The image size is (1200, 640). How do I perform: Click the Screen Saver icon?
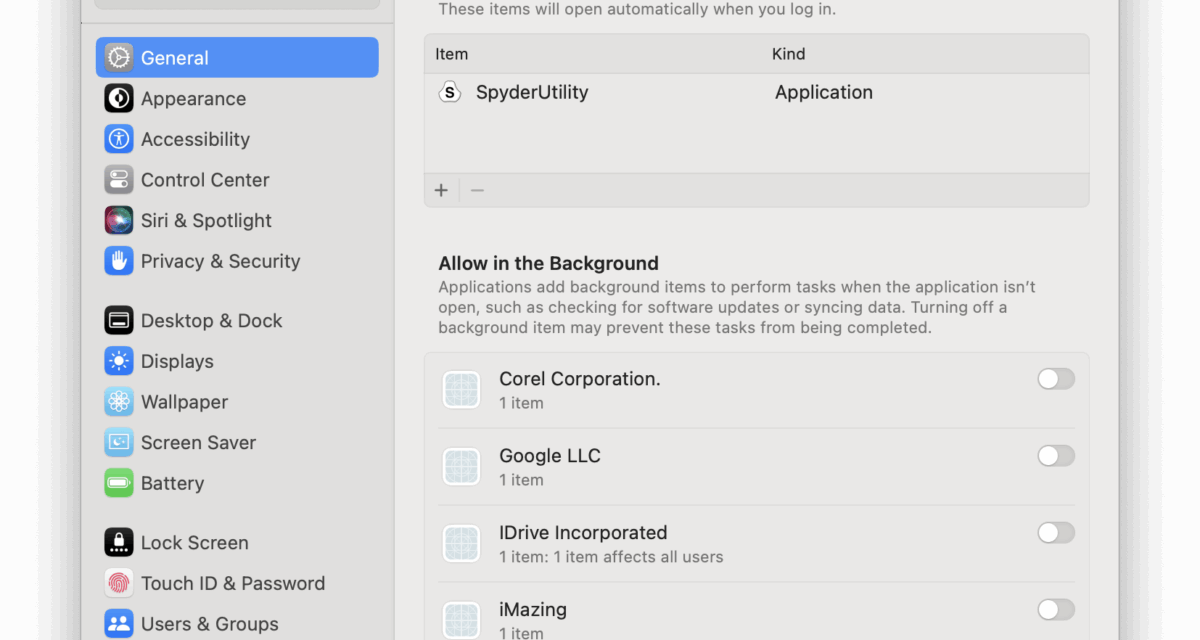coord(119,442)
